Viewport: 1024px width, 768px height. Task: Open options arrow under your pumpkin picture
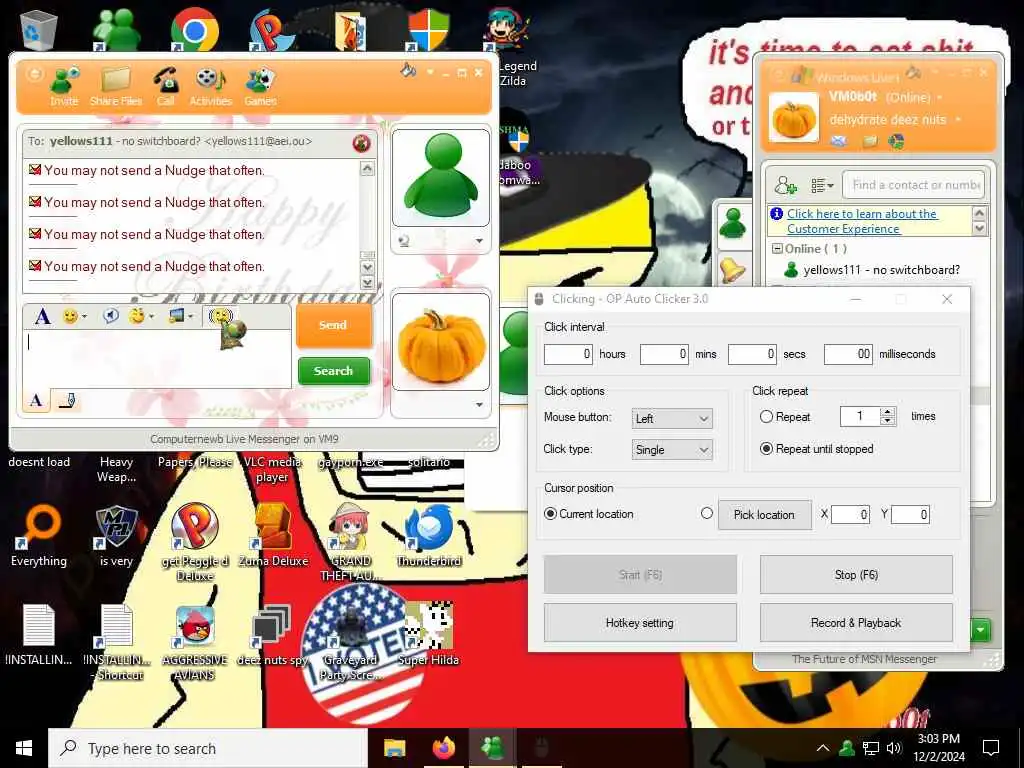coord(479,405)
